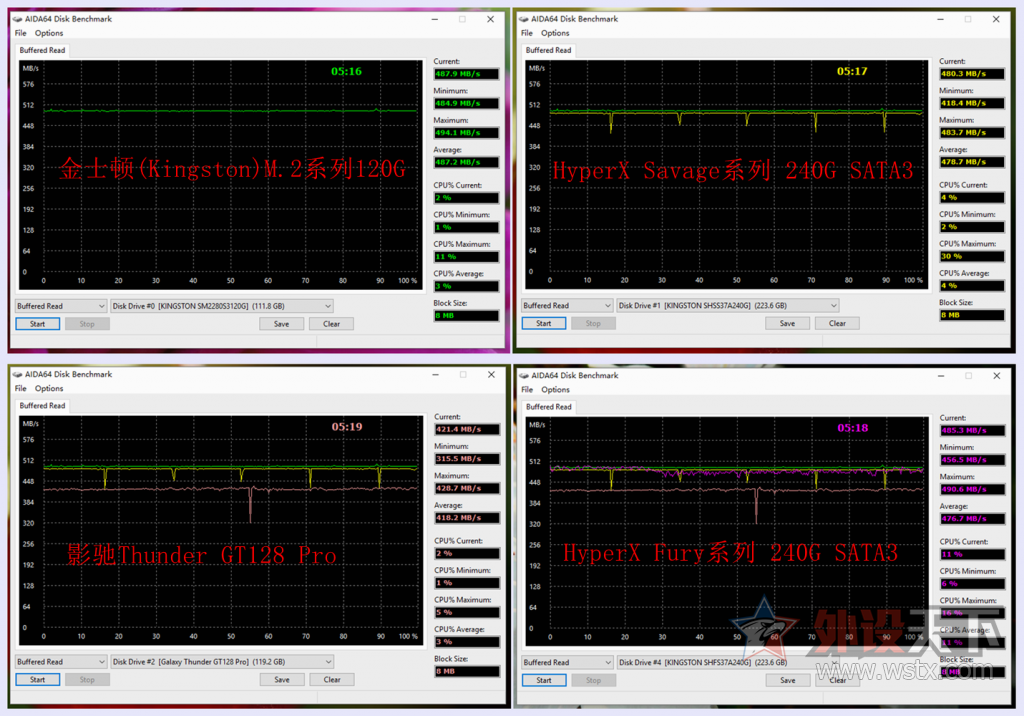Expand test type dropdown in SHFS37A240G window
1024x716 pixels.
pyautogui.click(x=567, y=662)
